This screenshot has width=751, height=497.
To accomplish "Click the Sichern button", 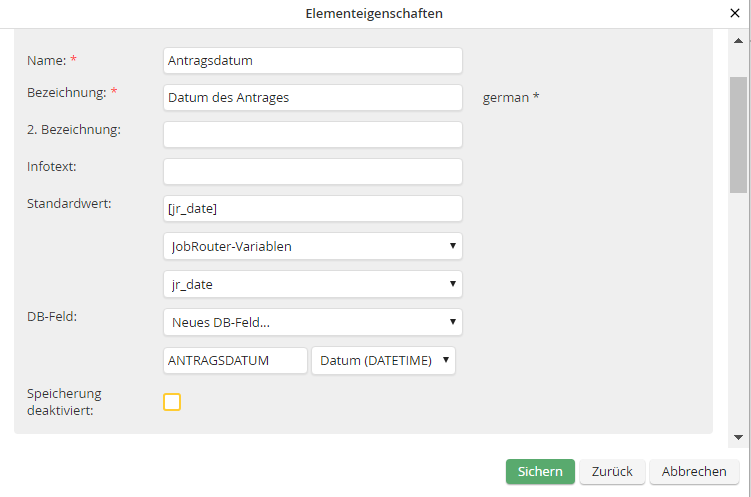I will point(540,471).
